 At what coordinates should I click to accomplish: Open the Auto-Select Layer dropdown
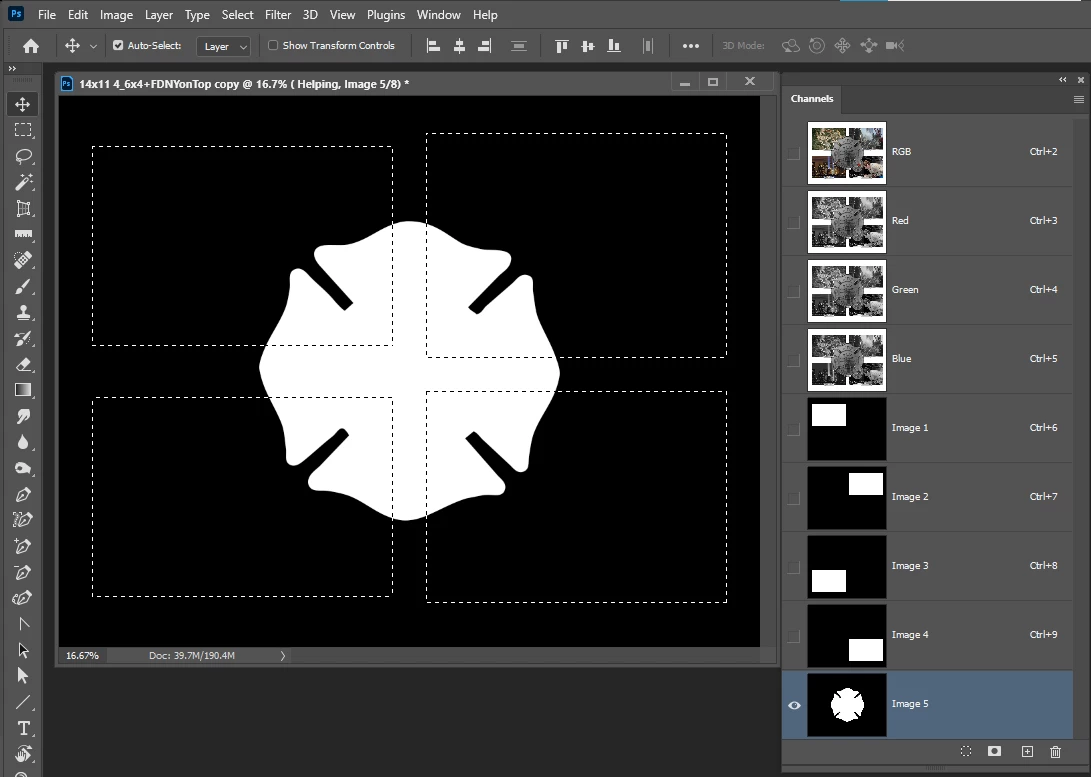[x=223, y=46]
